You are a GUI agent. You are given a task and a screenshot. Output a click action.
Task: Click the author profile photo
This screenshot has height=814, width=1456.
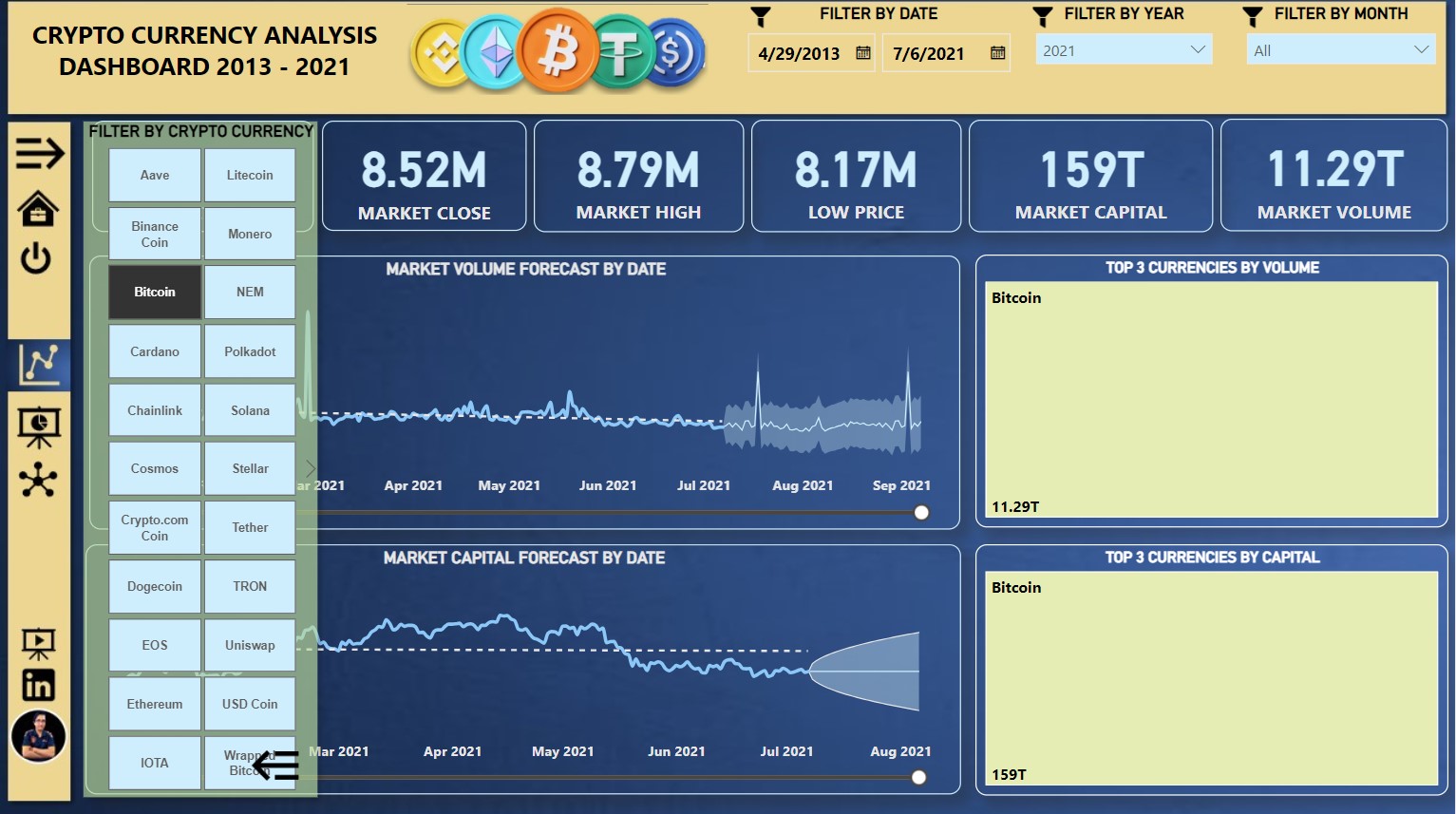(39, 736)
